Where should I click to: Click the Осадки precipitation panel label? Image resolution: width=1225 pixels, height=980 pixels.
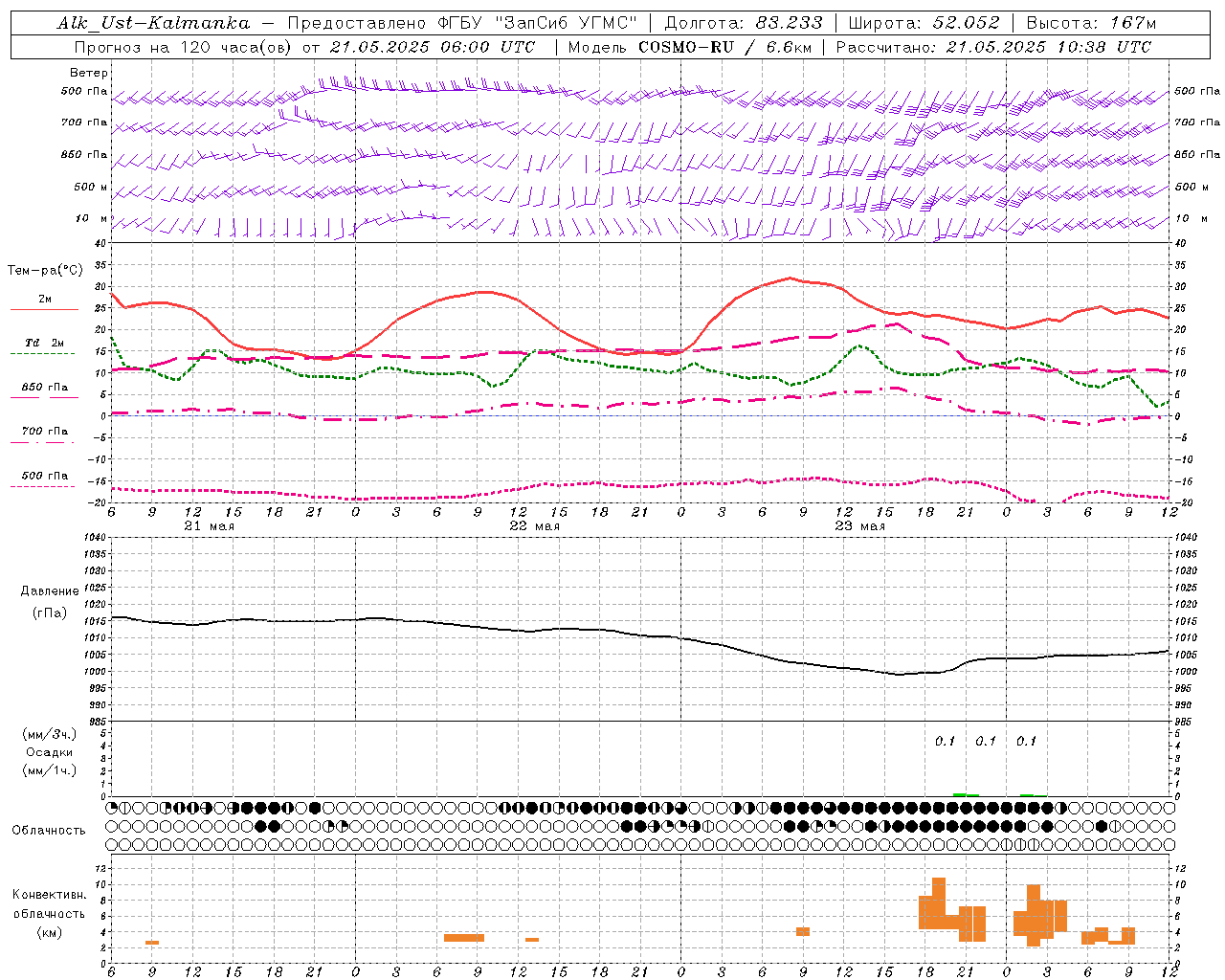[50, 752]
